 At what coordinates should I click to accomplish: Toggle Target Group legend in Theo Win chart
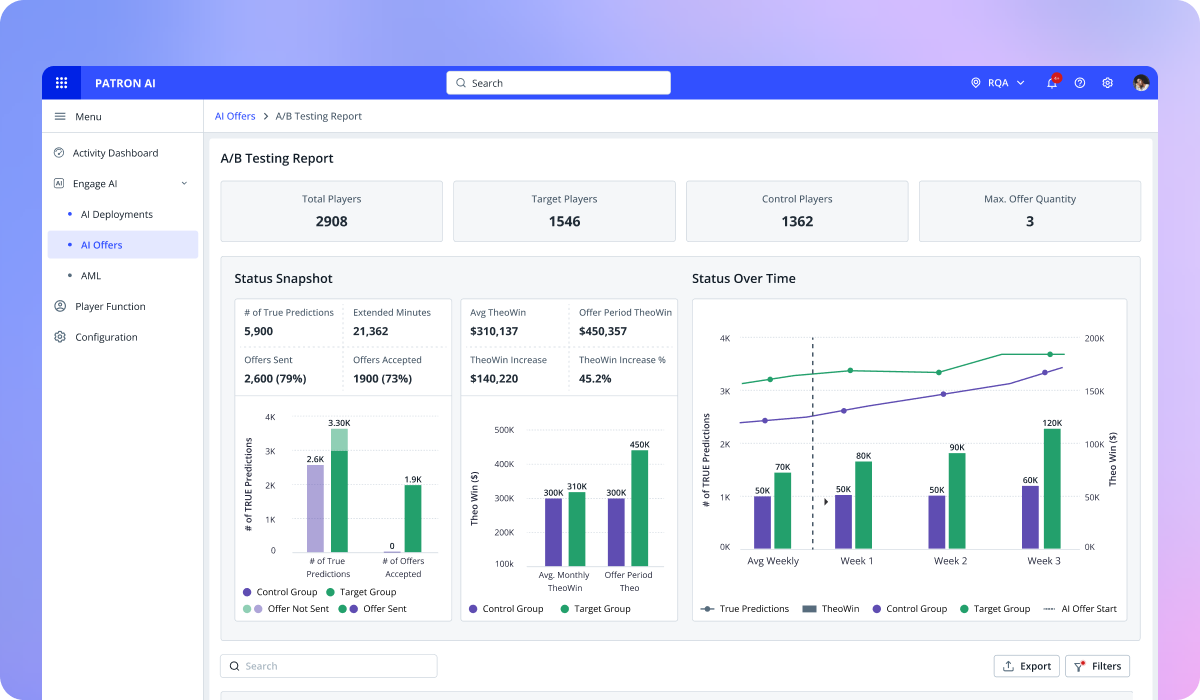click(595, 609)
